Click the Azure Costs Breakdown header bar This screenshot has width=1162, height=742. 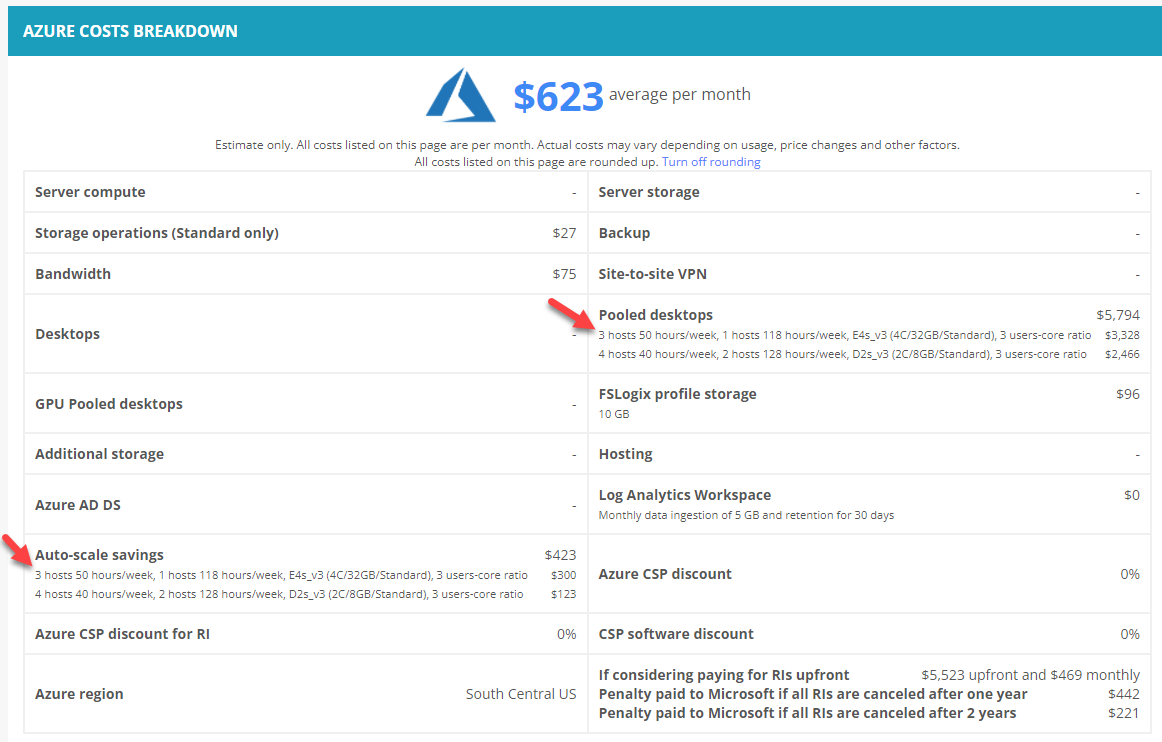pos(581,31)
